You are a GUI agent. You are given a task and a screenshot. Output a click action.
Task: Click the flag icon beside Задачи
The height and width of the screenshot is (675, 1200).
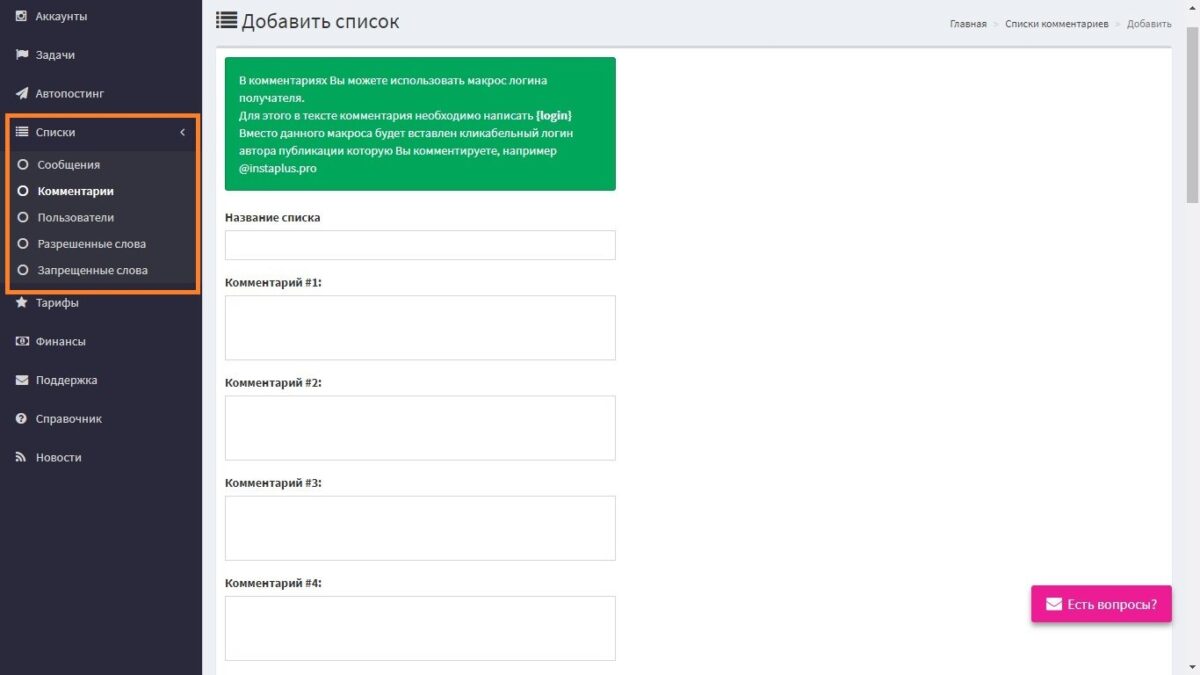(21, 55)
